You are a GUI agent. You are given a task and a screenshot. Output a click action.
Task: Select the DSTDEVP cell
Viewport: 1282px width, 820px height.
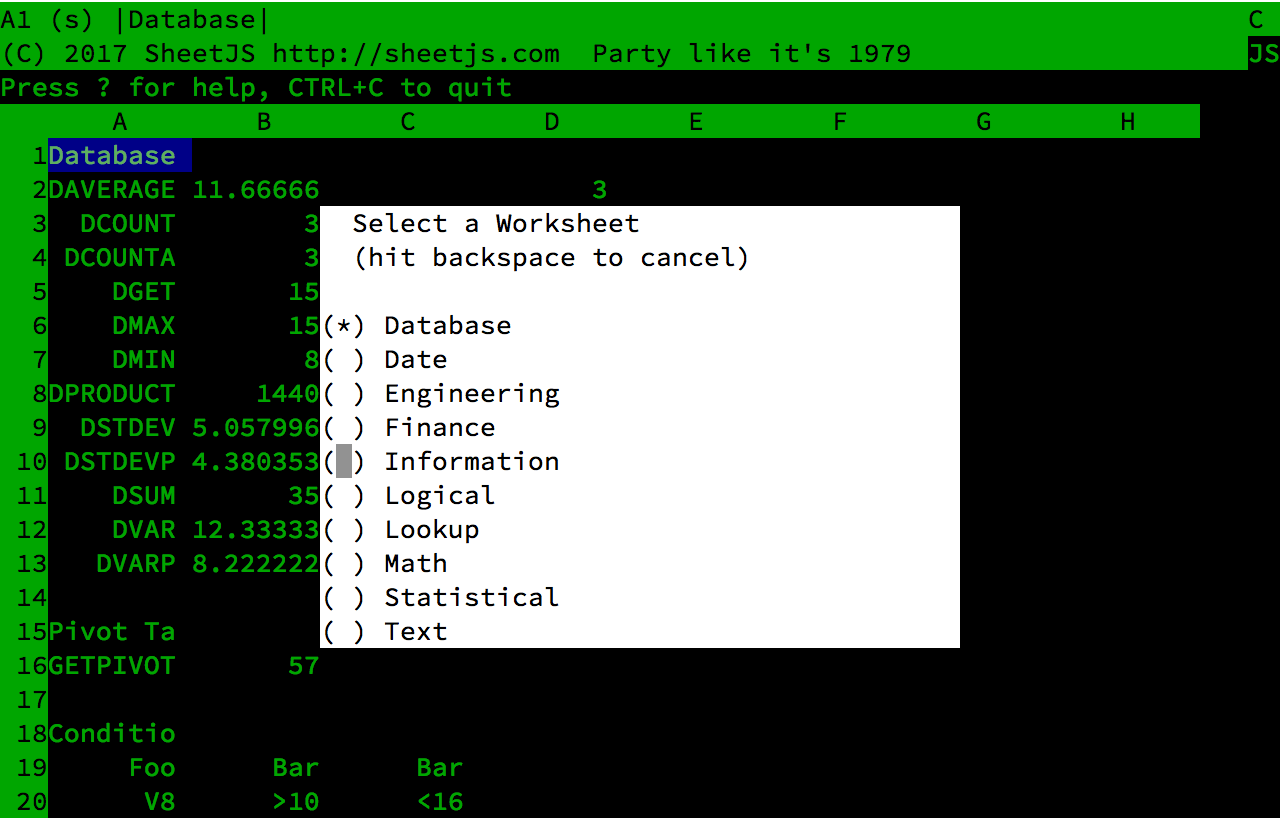click(x=120, y=462)
